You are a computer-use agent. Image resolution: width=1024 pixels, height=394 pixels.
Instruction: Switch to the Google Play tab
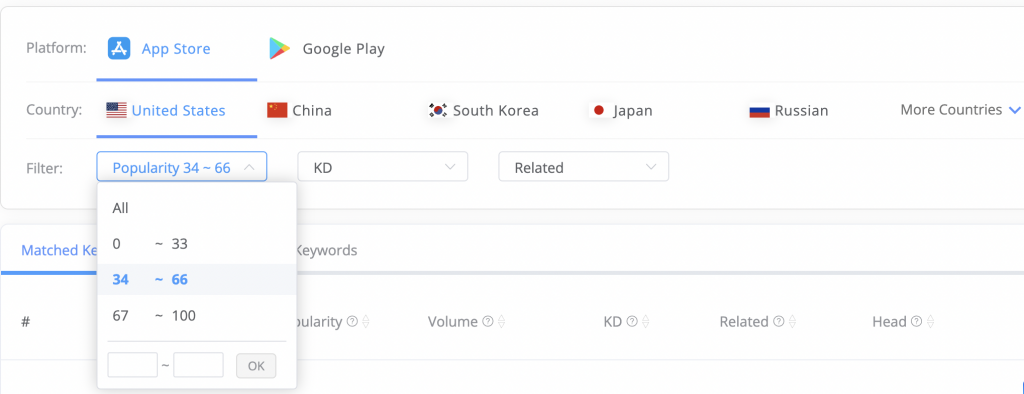click(327, 49)
